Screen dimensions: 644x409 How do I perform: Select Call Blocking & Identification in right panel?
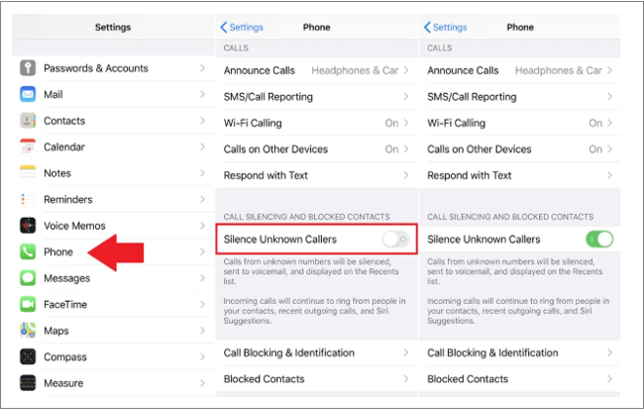[x=520, y=353]
